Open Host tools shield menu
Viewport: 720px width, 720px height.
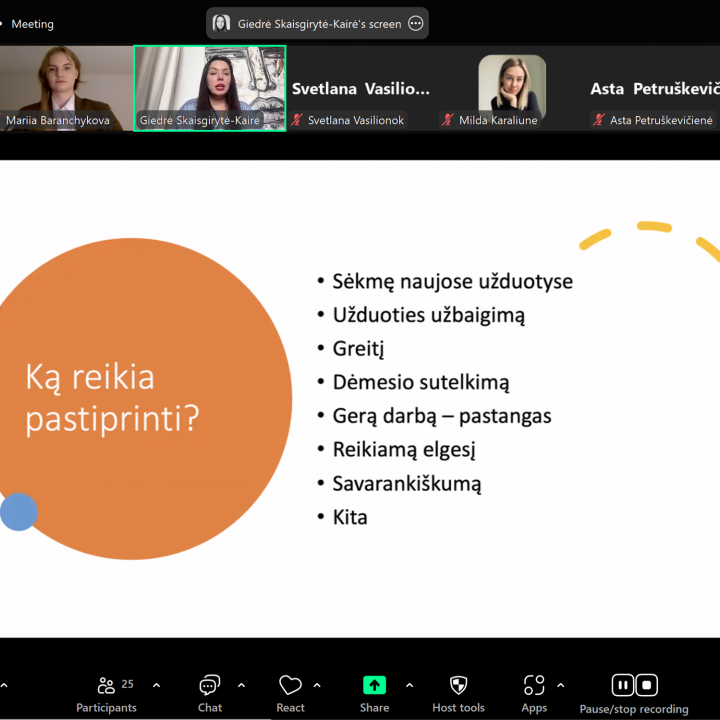458,694
